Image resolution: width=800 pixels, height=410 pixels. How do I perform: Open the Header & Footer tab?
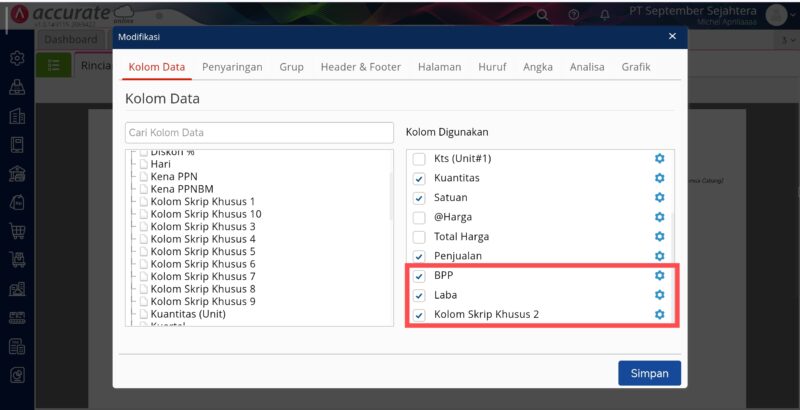pos(360,67)
